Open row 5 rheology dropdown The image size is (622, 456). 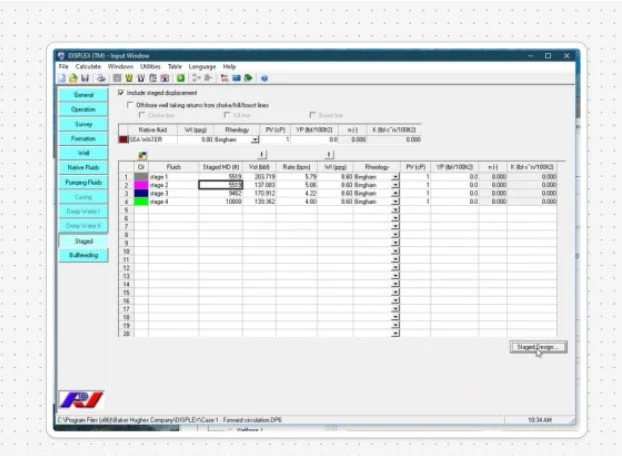coord(395,210)
